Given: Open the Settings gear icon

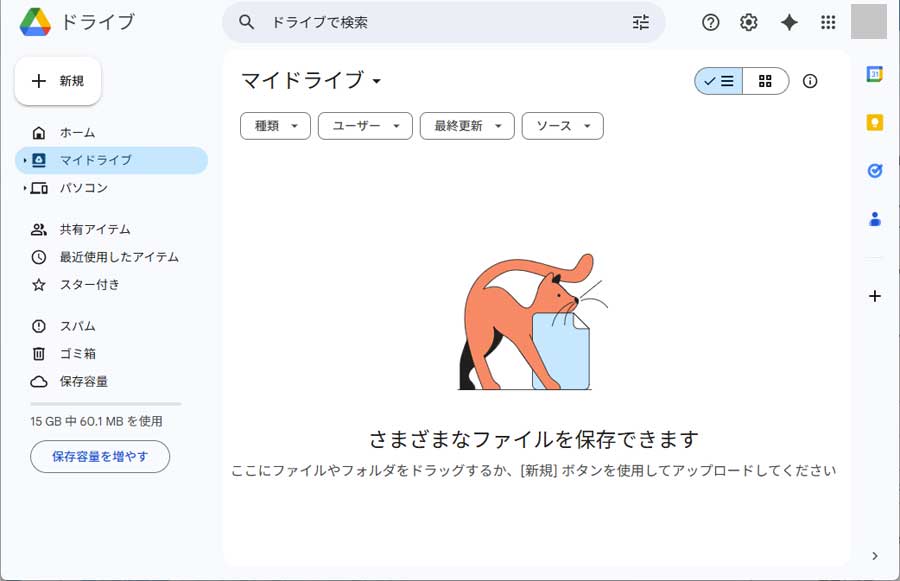Looking at the screenshot, I should tap(749, 22).
